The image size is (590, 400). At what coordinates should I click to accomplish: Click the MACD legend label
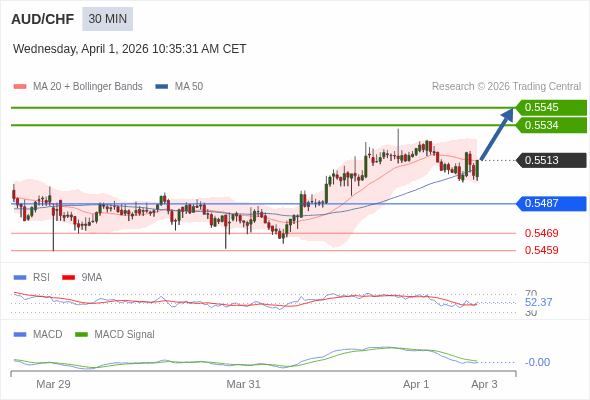point(48,335)
